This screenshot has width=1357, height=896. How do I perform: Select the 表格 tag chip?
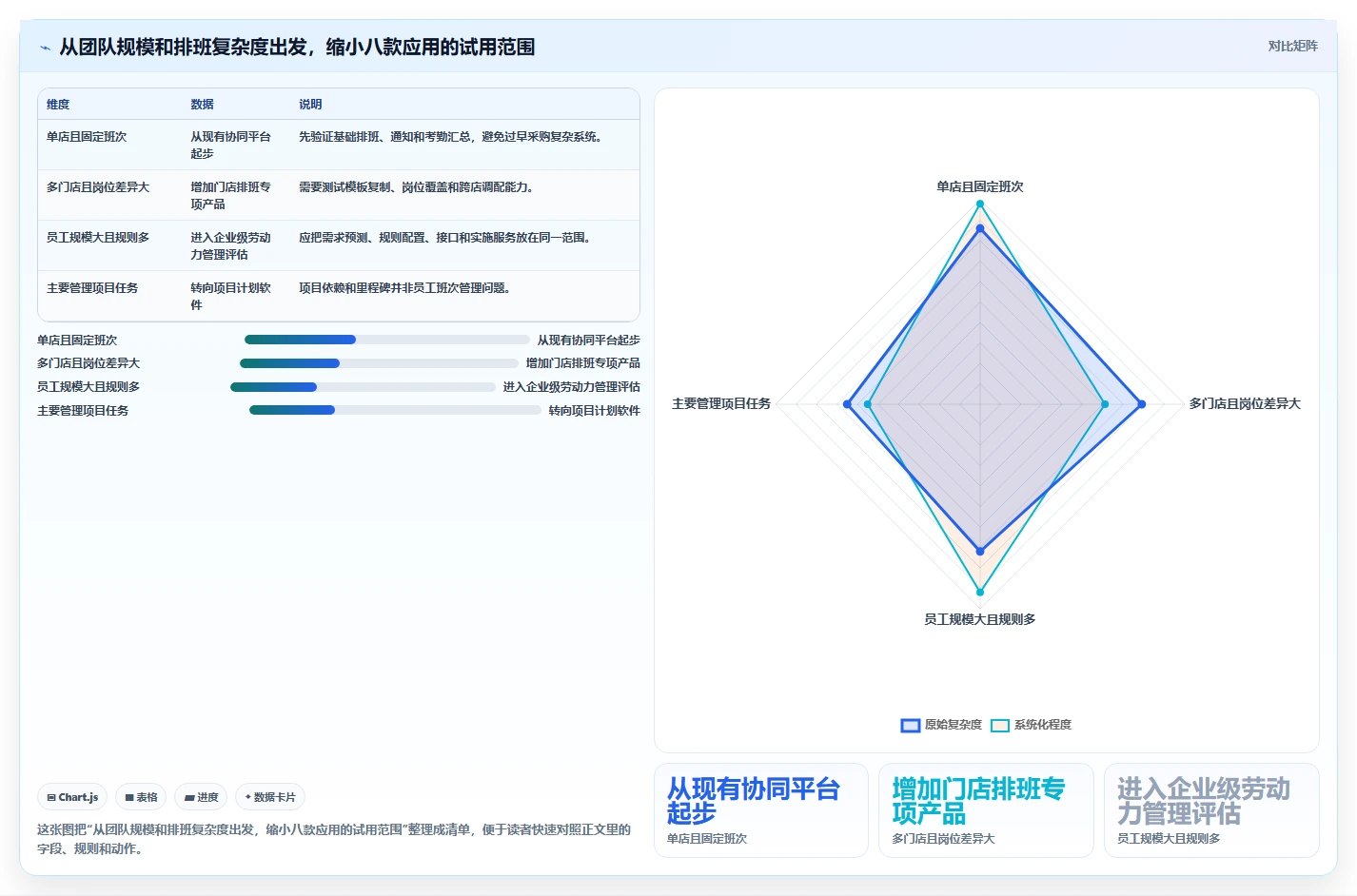coord(141,797)
